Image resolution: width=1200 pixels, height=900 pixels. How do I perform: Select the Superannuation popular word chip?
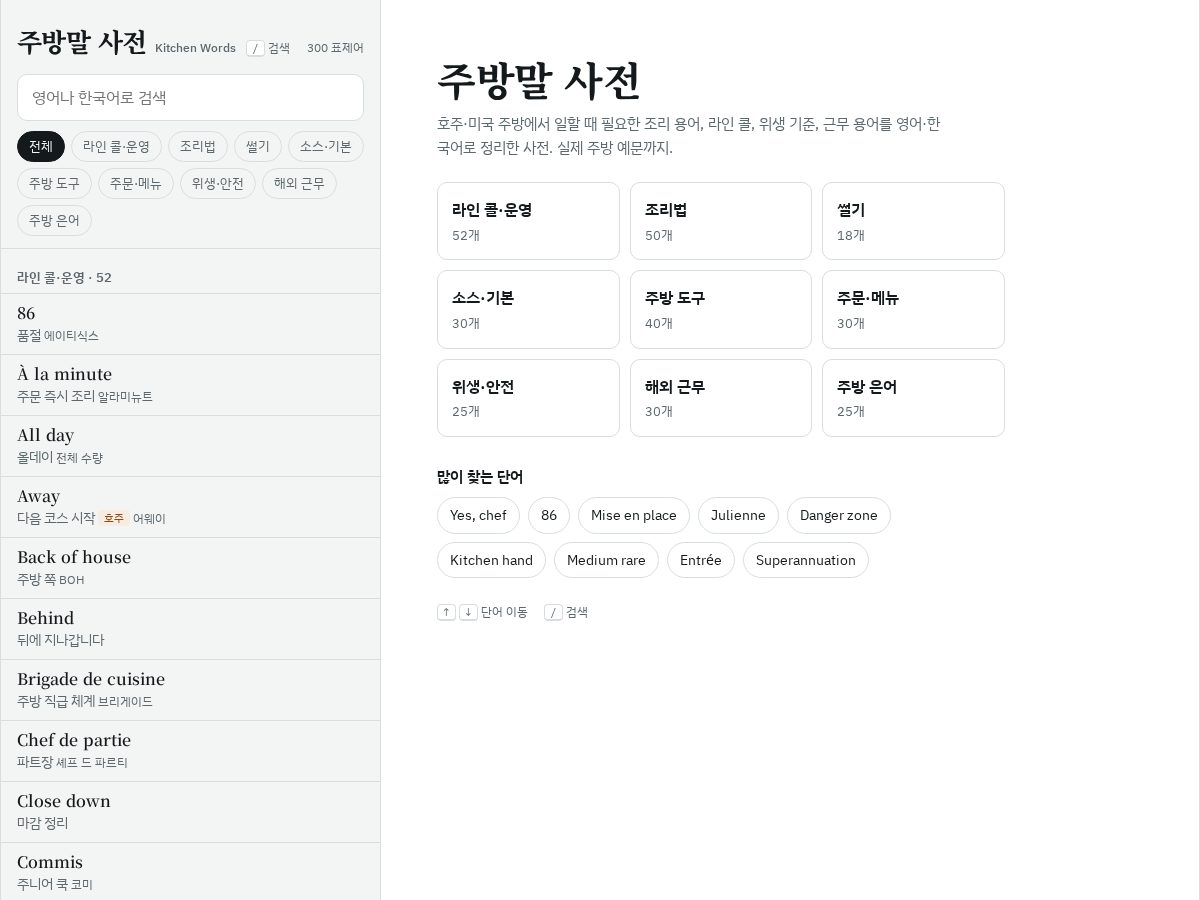[x=806, y=560]
